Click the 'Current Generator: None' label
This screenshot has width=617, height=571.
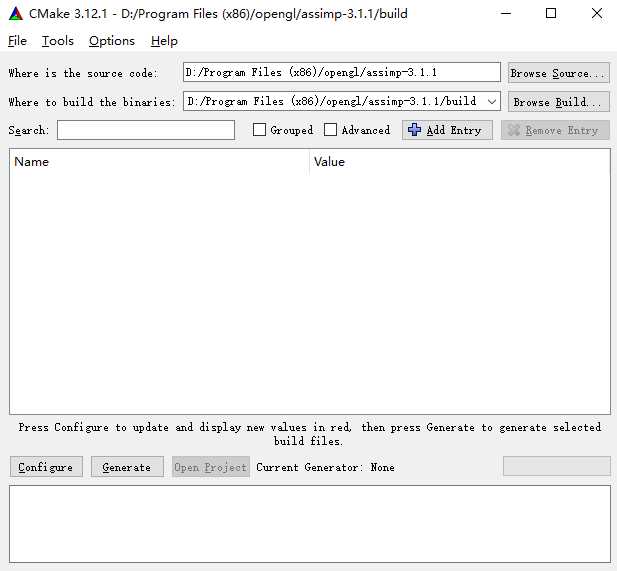coord(325,467)
